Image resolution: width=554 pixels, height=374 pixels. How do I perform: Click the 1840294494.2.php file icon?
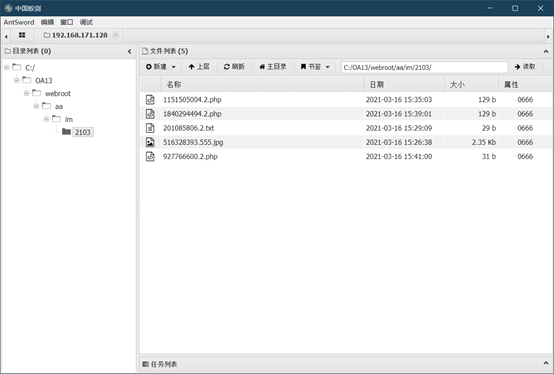click(150, 114)
